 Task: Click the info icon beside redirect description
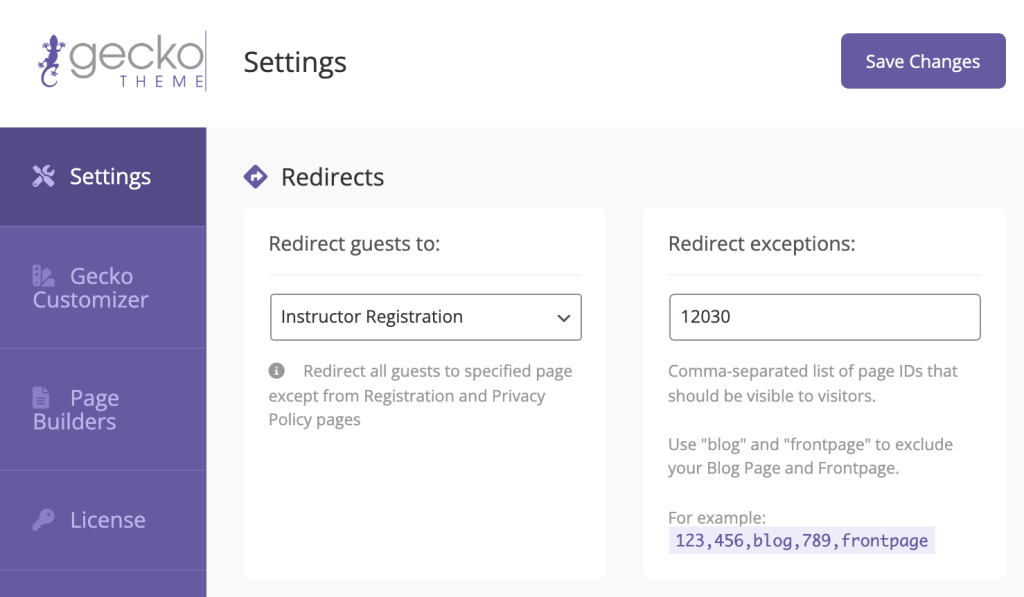pyautogui.click(x=277, y=371)
